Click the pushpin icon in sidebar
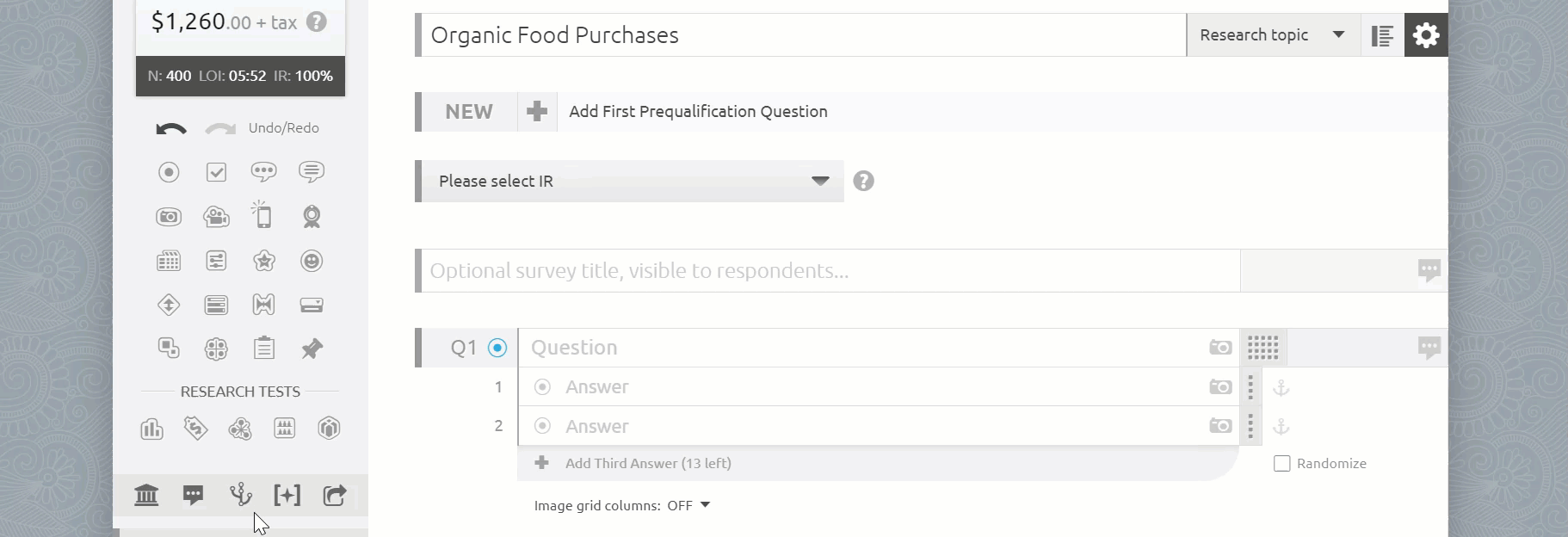This screenshot has height=537, width=1568. tap(312, 349)
